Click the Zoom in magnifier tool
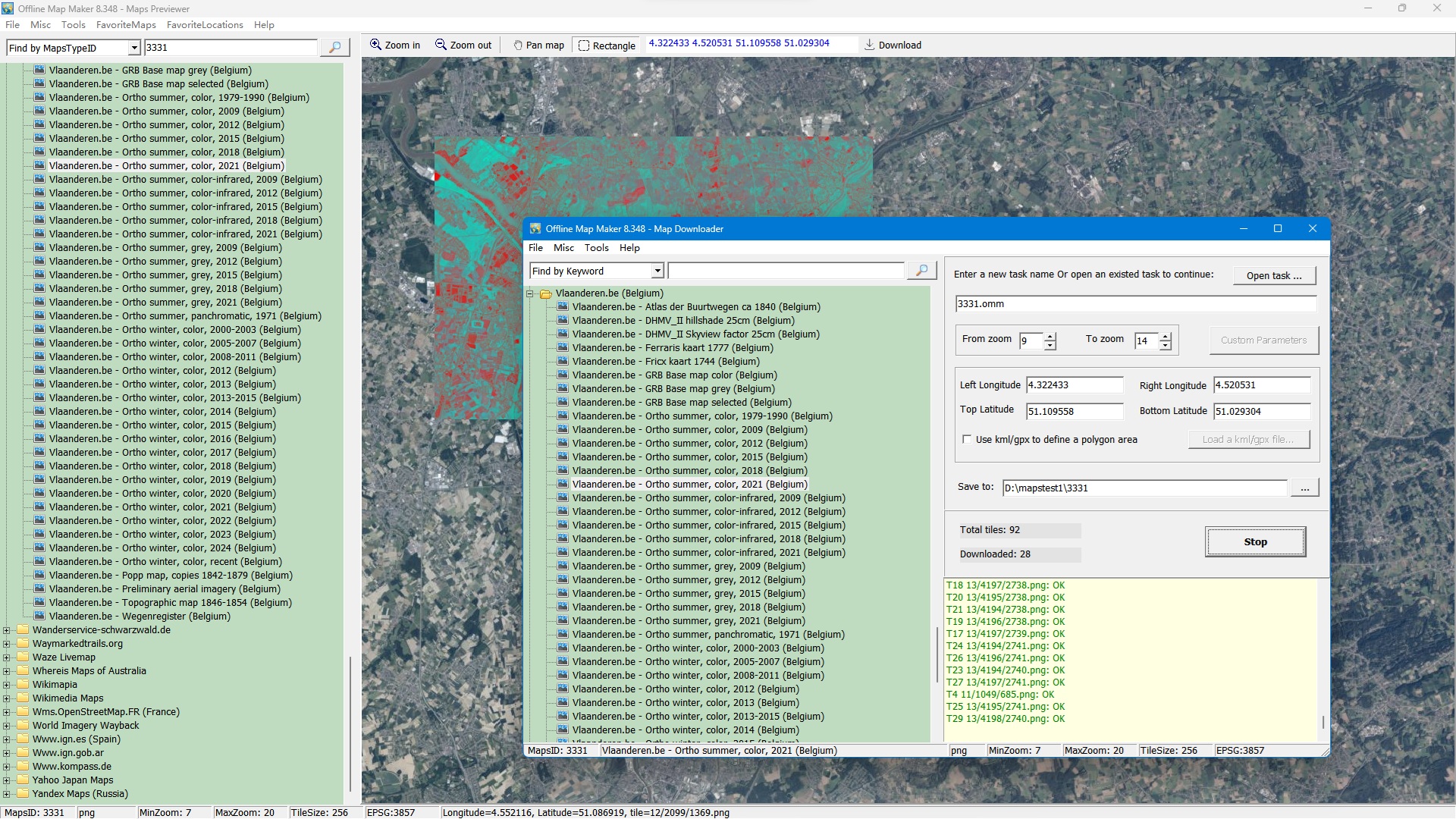The width and height of the screenshot is (1456, 819). (394, 45)
